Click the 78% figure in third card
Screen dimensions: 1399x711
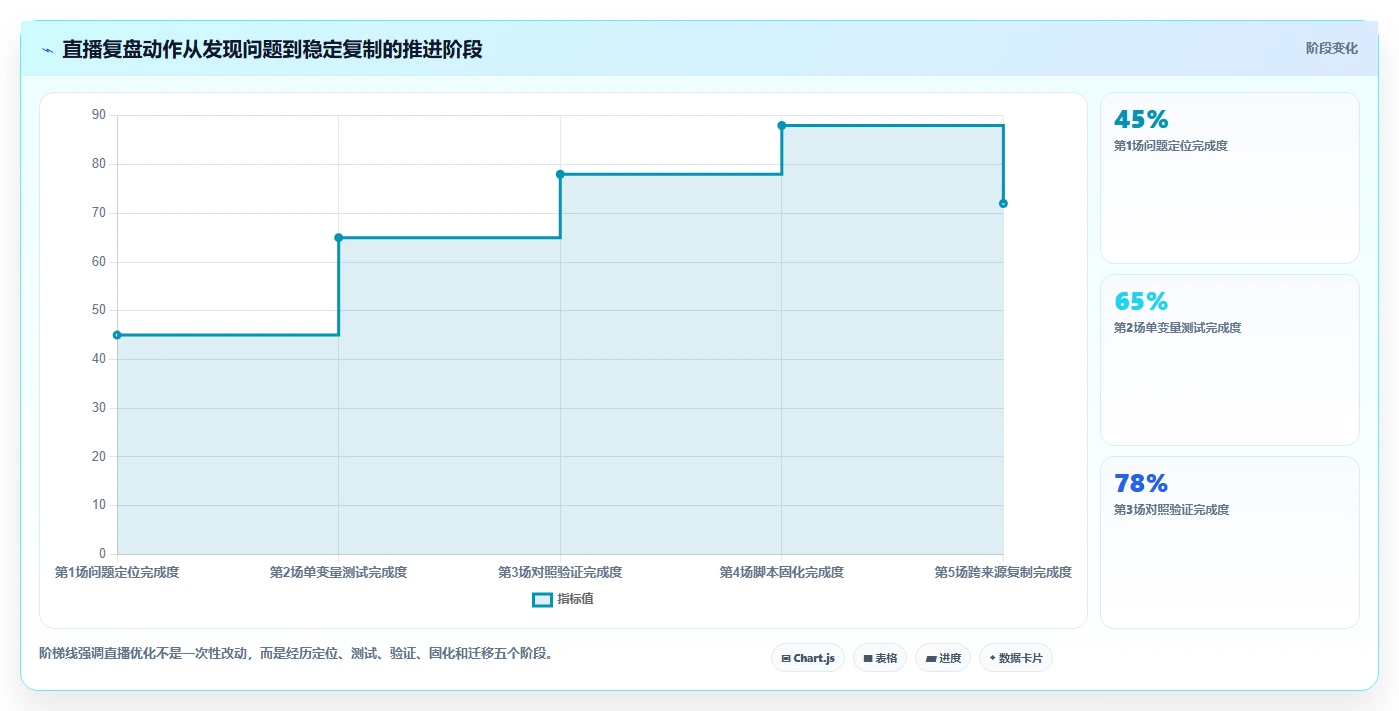[x=1141, y=484]
